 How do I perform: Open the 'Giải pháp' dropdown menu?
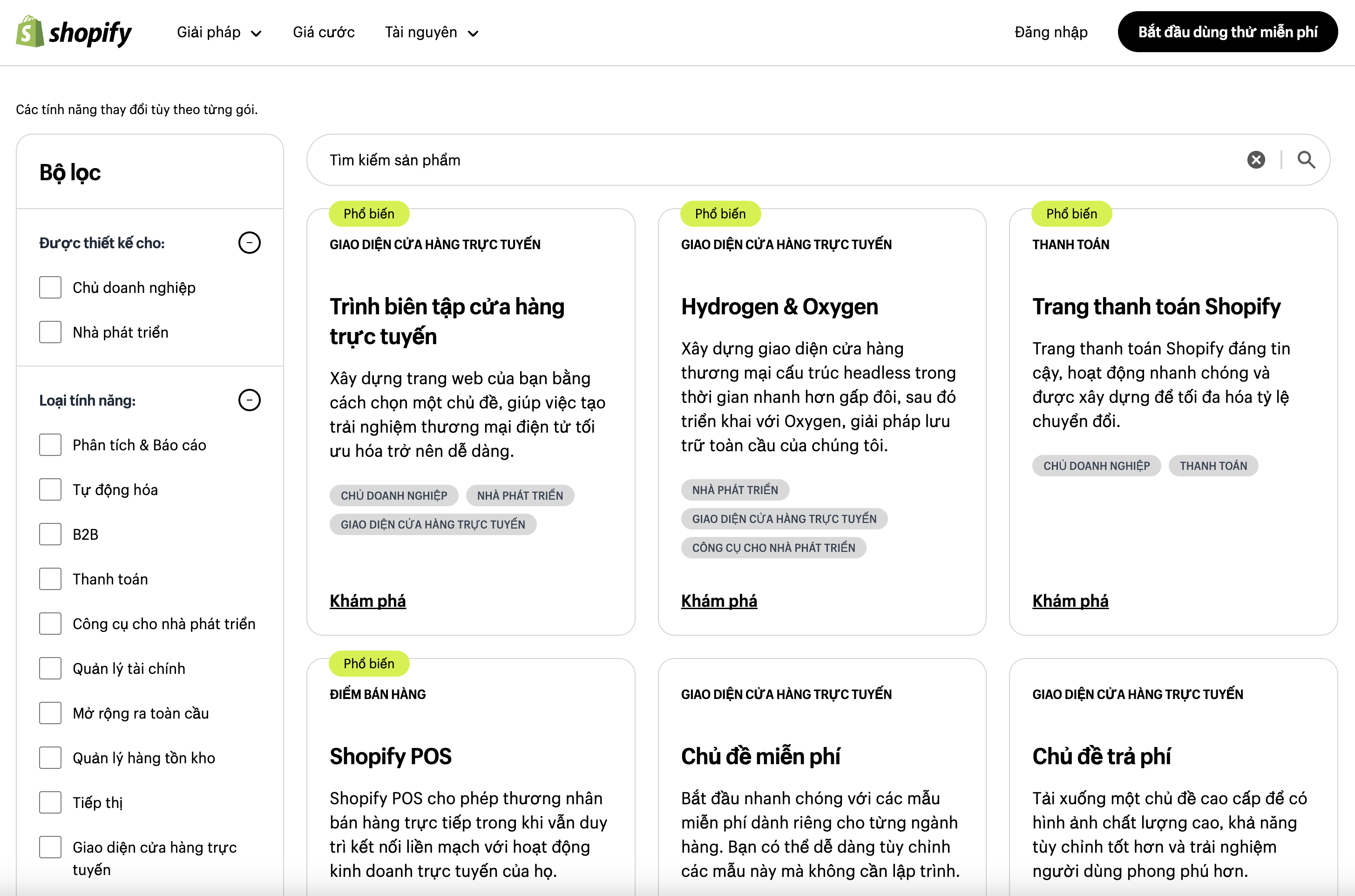[x=219, y=33]
